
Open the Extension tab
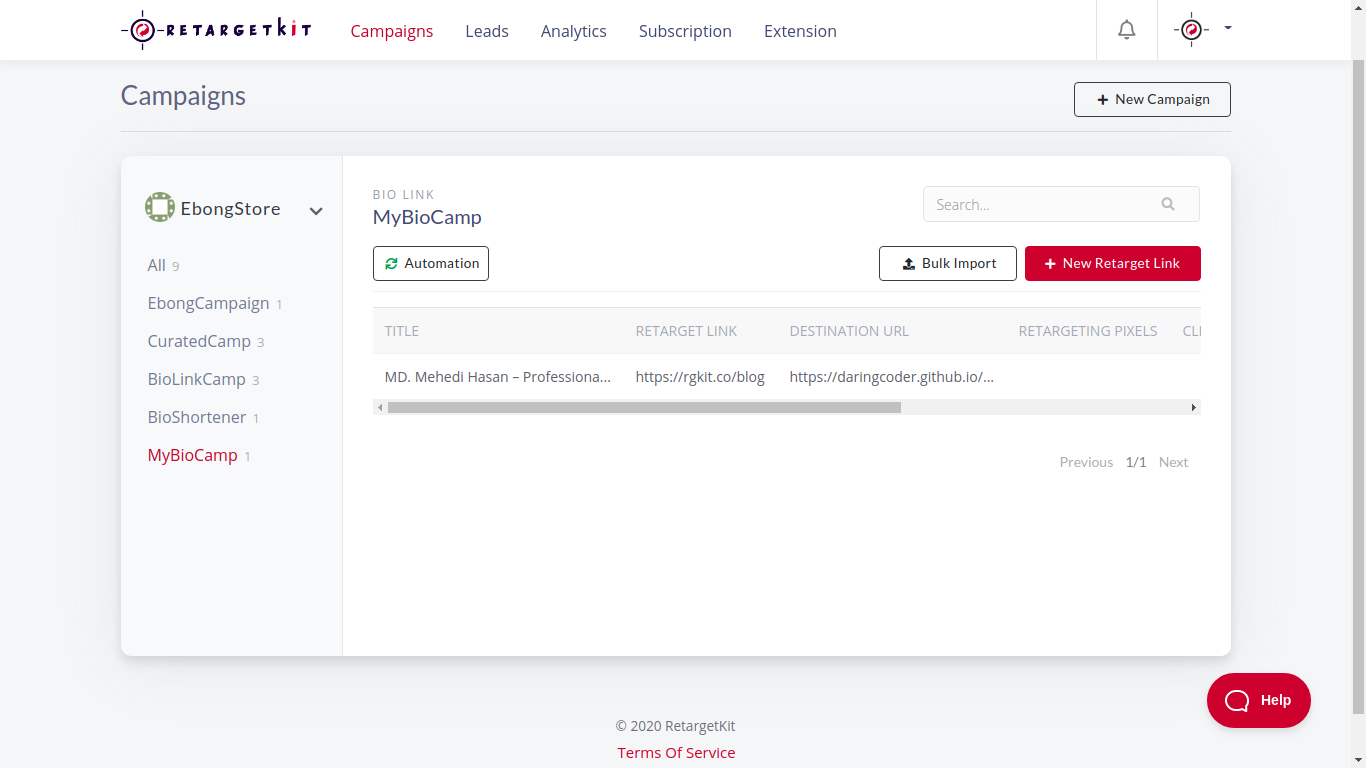pyautogui.click(x=800, y=31)
